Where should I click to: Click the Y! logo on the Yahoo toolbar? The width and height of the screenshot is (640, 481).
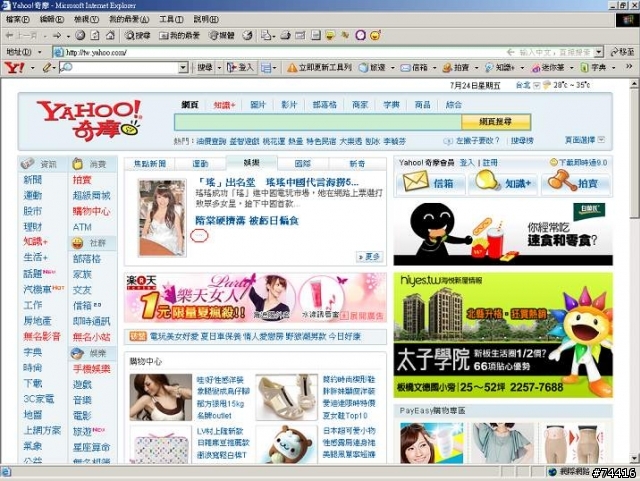(x=14, y=67)
